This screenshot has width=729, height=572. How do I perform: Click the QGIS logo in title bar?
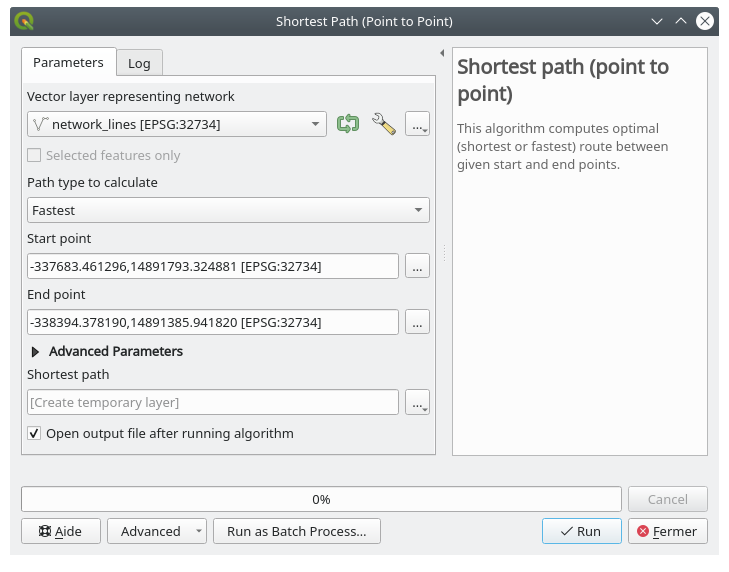25,20
